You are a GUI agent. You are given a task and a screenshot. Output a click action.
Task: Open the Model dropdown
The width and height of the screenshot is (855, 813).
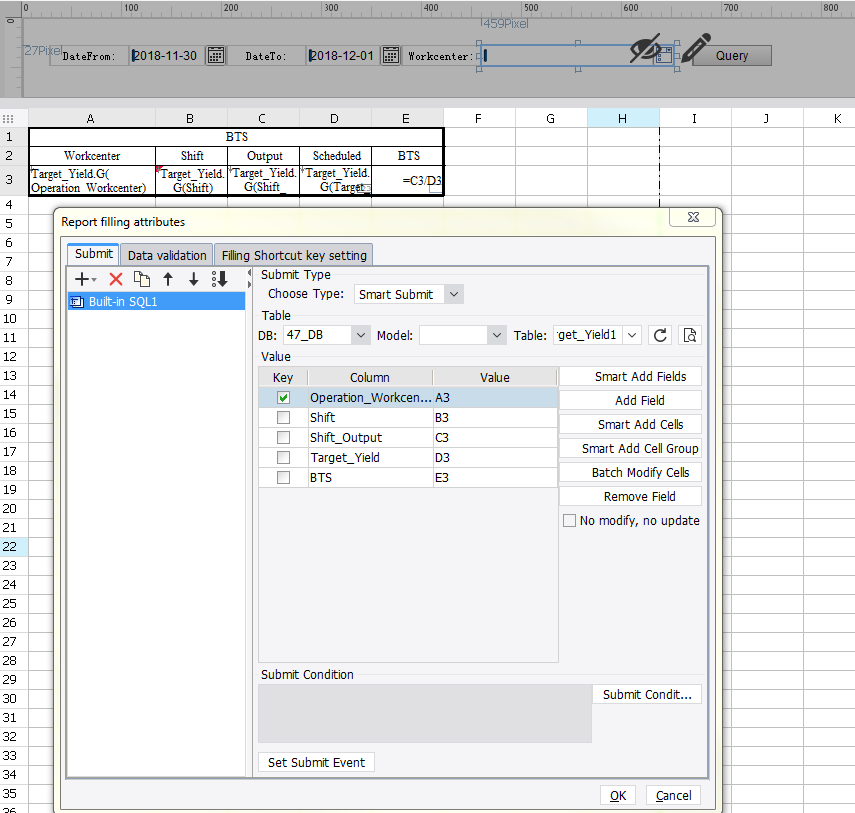(496, 335)
